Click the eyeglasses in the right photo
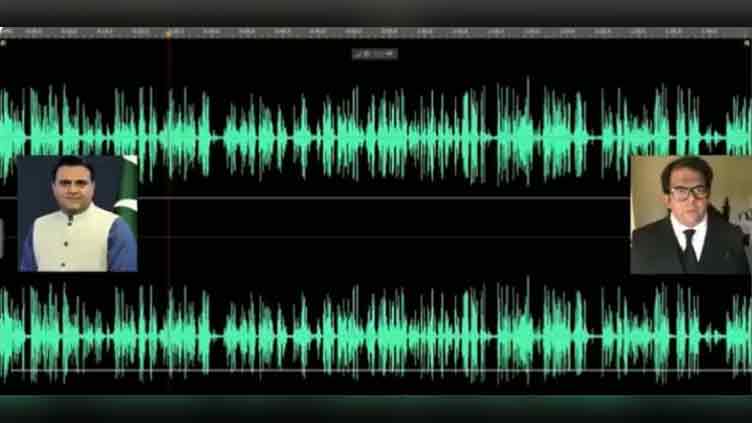Screen dimensions: 752x423 click(x=687, y=192)
